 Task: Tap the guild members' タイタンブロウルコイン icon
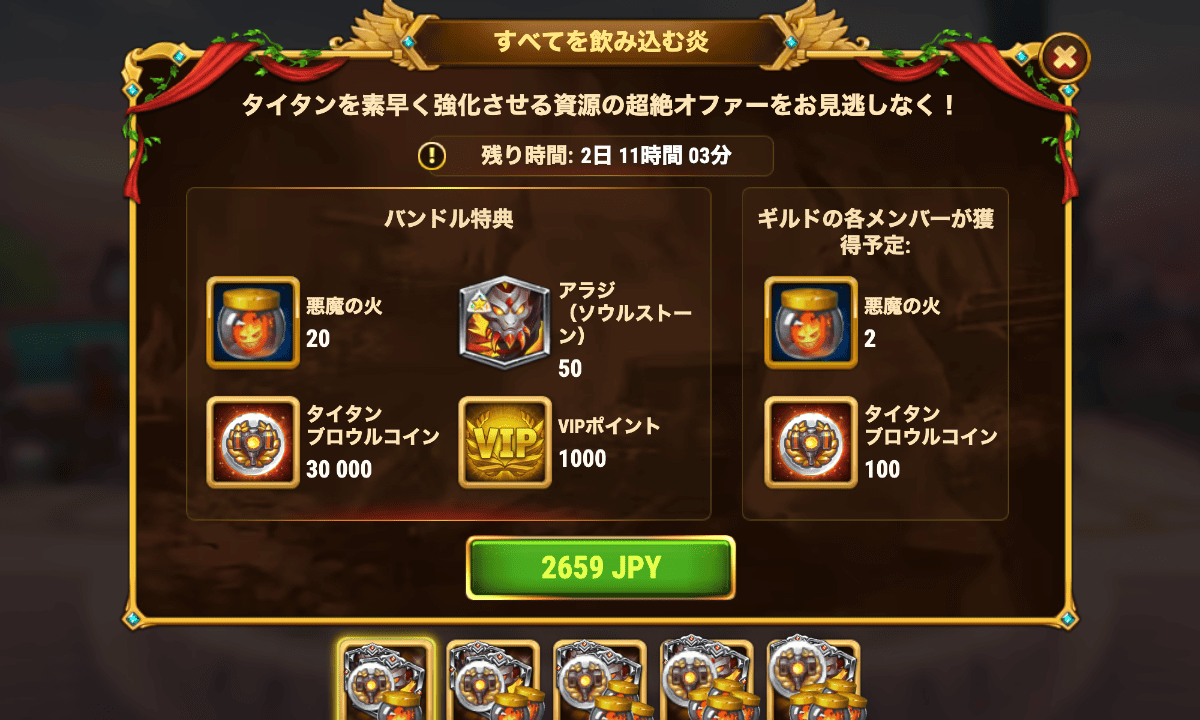tap(810, 442)
